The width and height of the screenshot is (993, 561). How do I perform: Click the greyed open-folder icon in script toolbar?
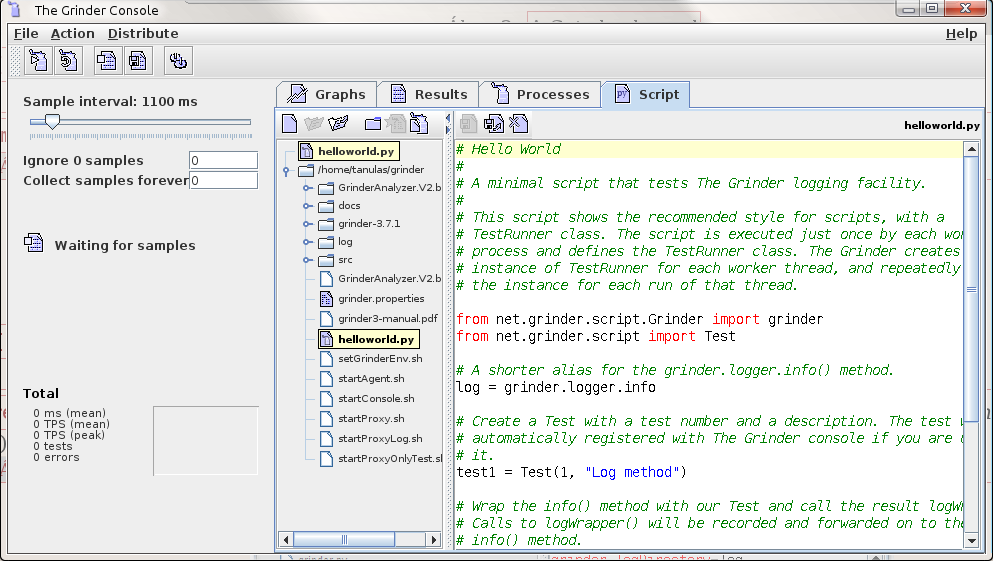(x=313, y=123)
